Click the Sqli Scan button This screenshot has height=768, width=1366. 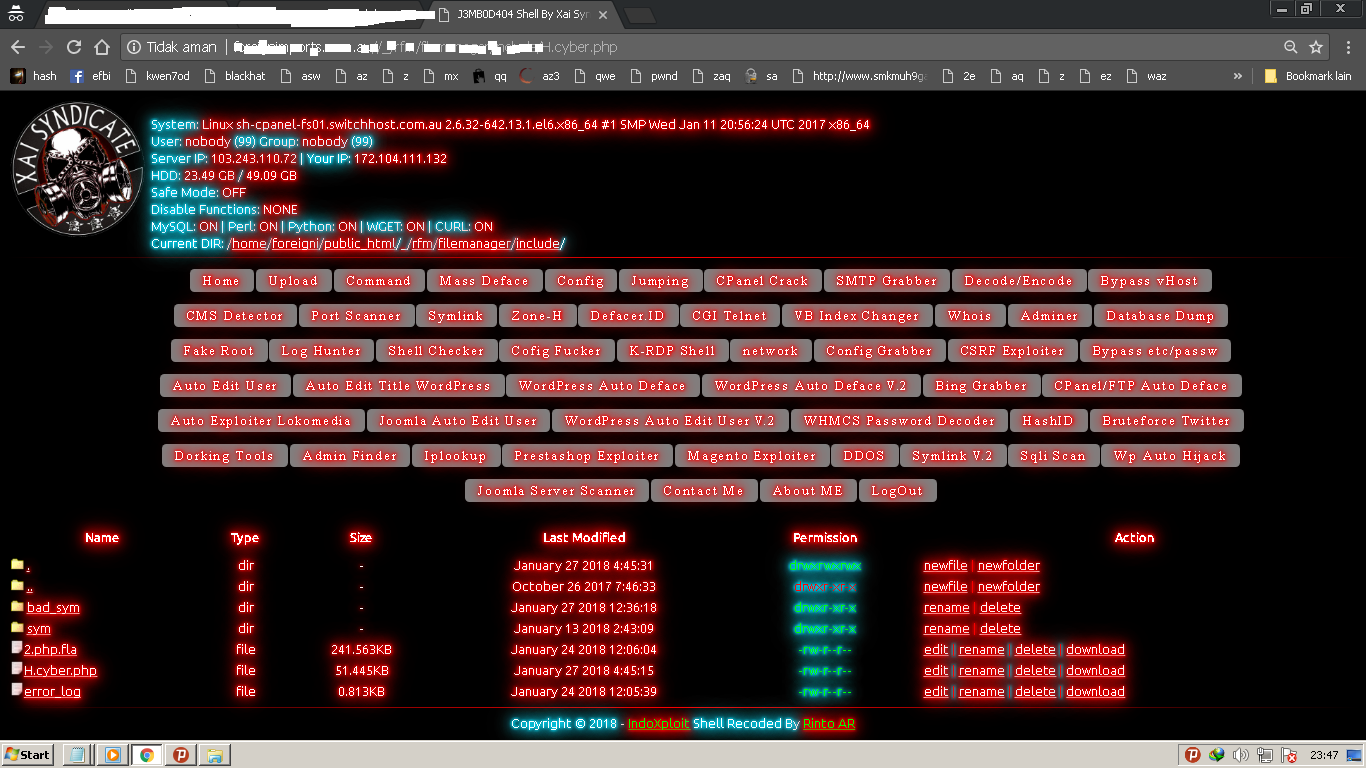point(1053,456)
